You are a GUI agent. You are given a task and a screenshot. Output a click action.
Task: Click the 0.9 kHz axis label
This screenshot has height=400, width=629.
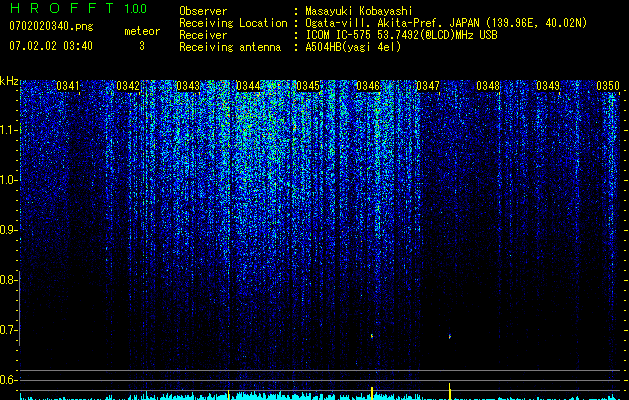[x=8, y=230]
